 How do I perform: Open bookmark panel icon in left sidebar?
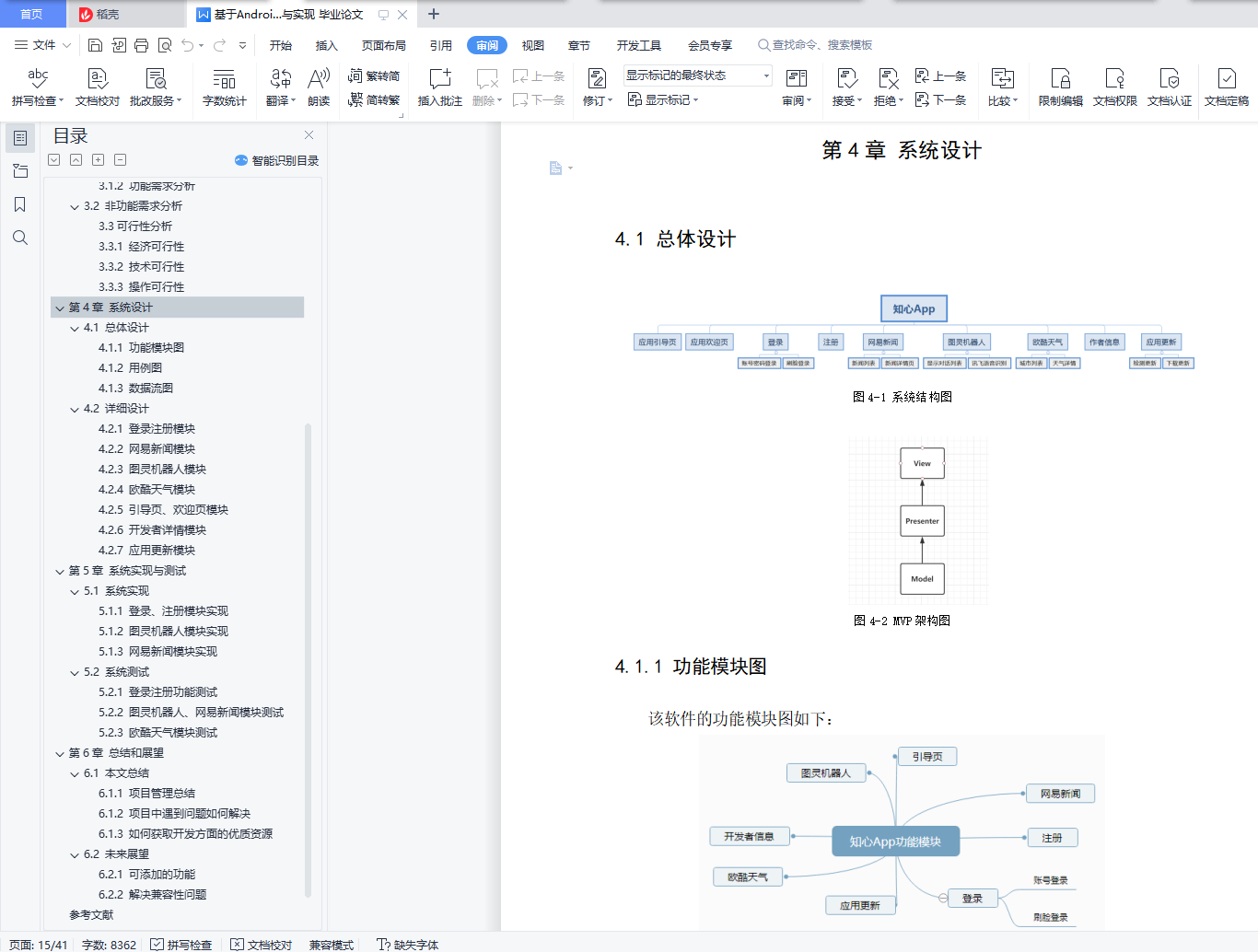(x=20, y=204)
